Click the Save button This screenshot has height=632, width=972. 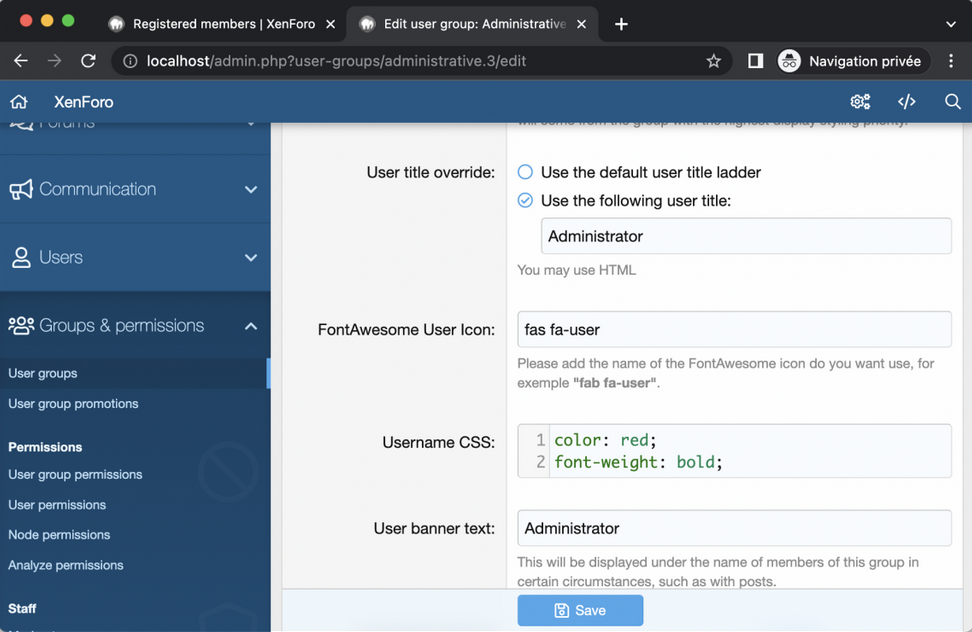click(x=580, y=610)
